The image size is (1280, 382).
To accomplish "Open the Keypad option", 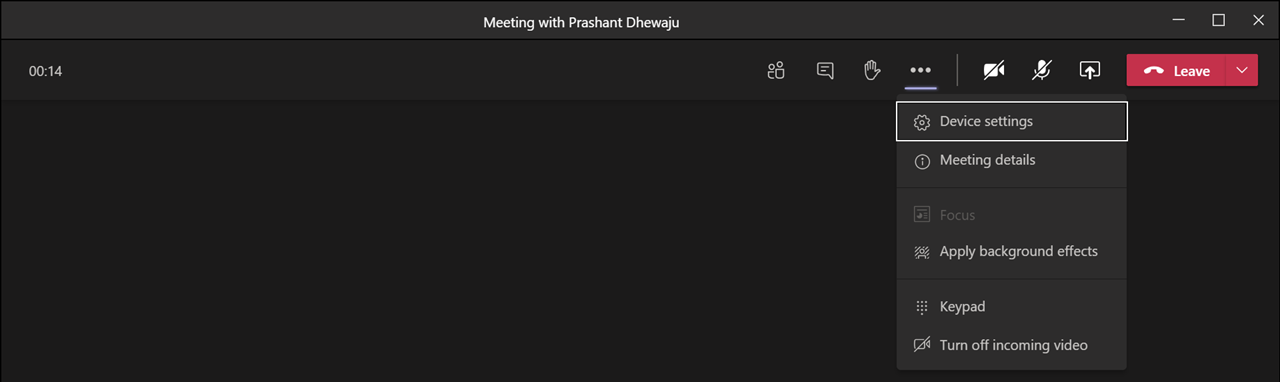I will point(1012,307).
